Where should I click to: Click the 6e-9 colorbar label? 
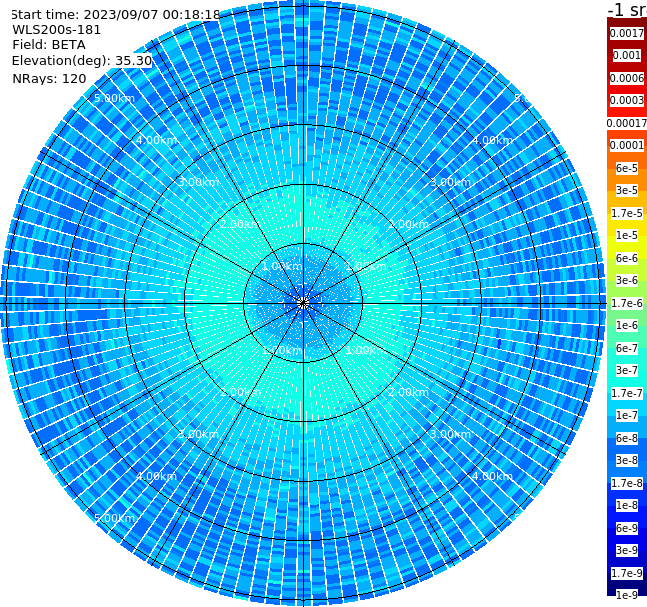[x=627, y=528]
